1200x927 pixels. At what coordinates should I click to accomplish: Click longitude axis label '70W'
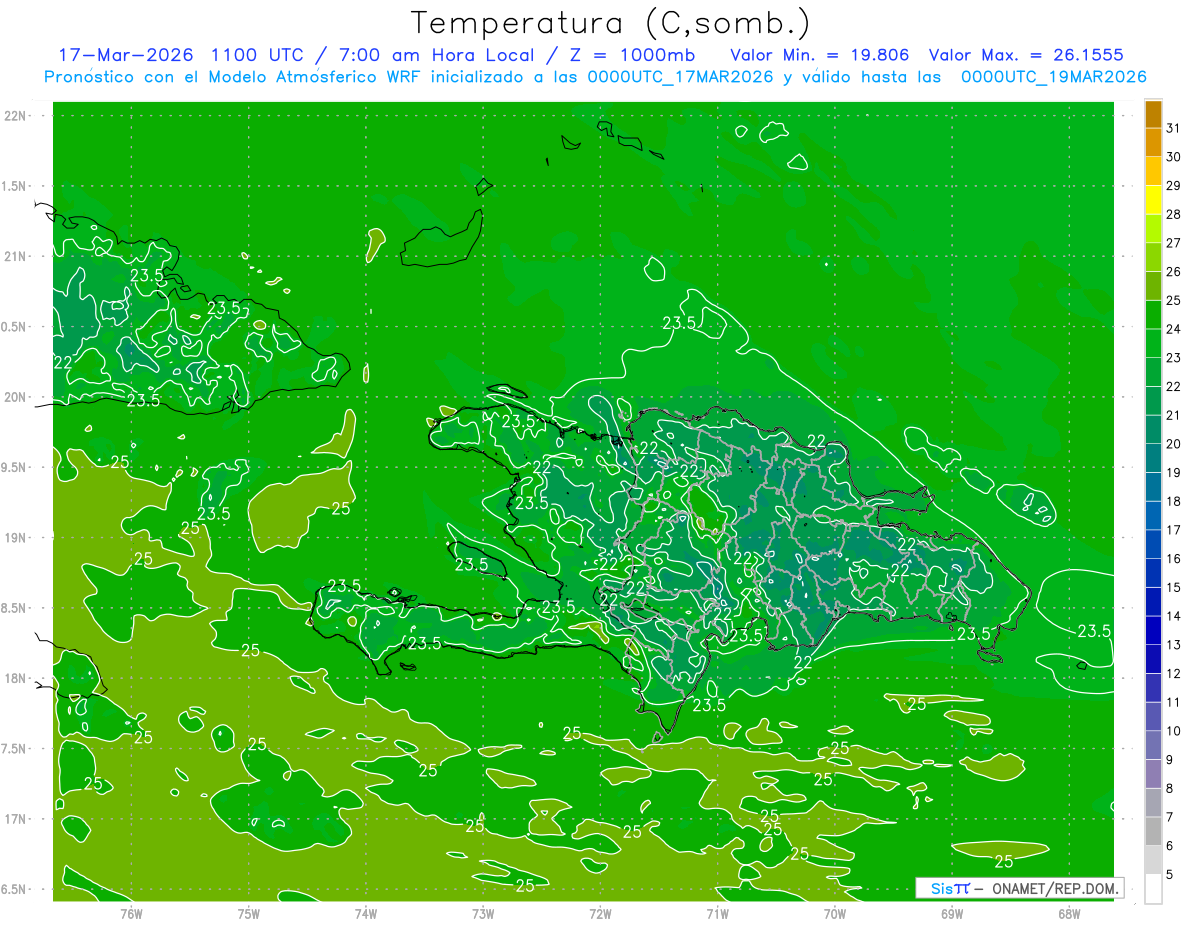click(x=835, y=913)
